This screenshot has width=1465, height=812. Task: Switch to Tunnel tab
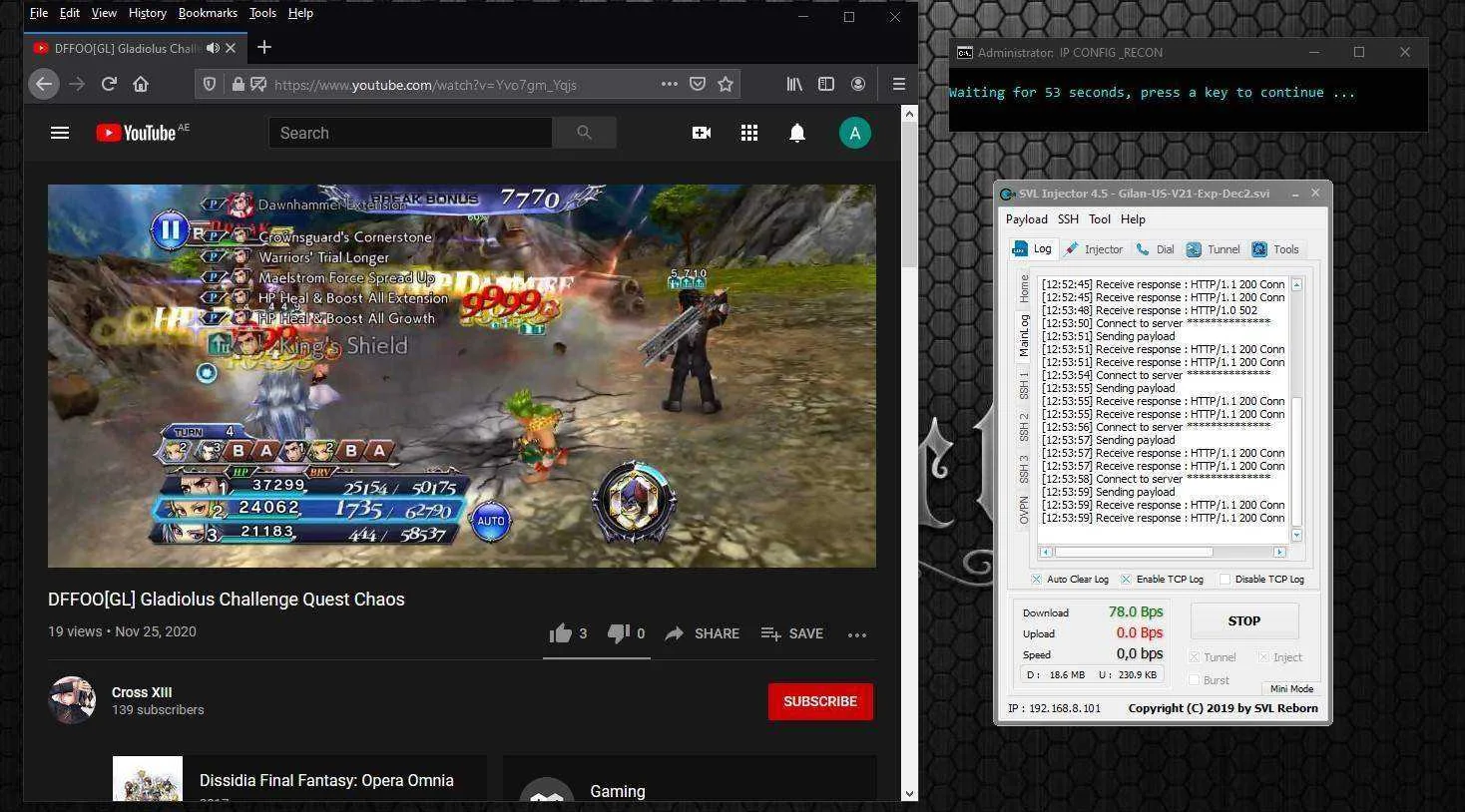pos(1214,249)
